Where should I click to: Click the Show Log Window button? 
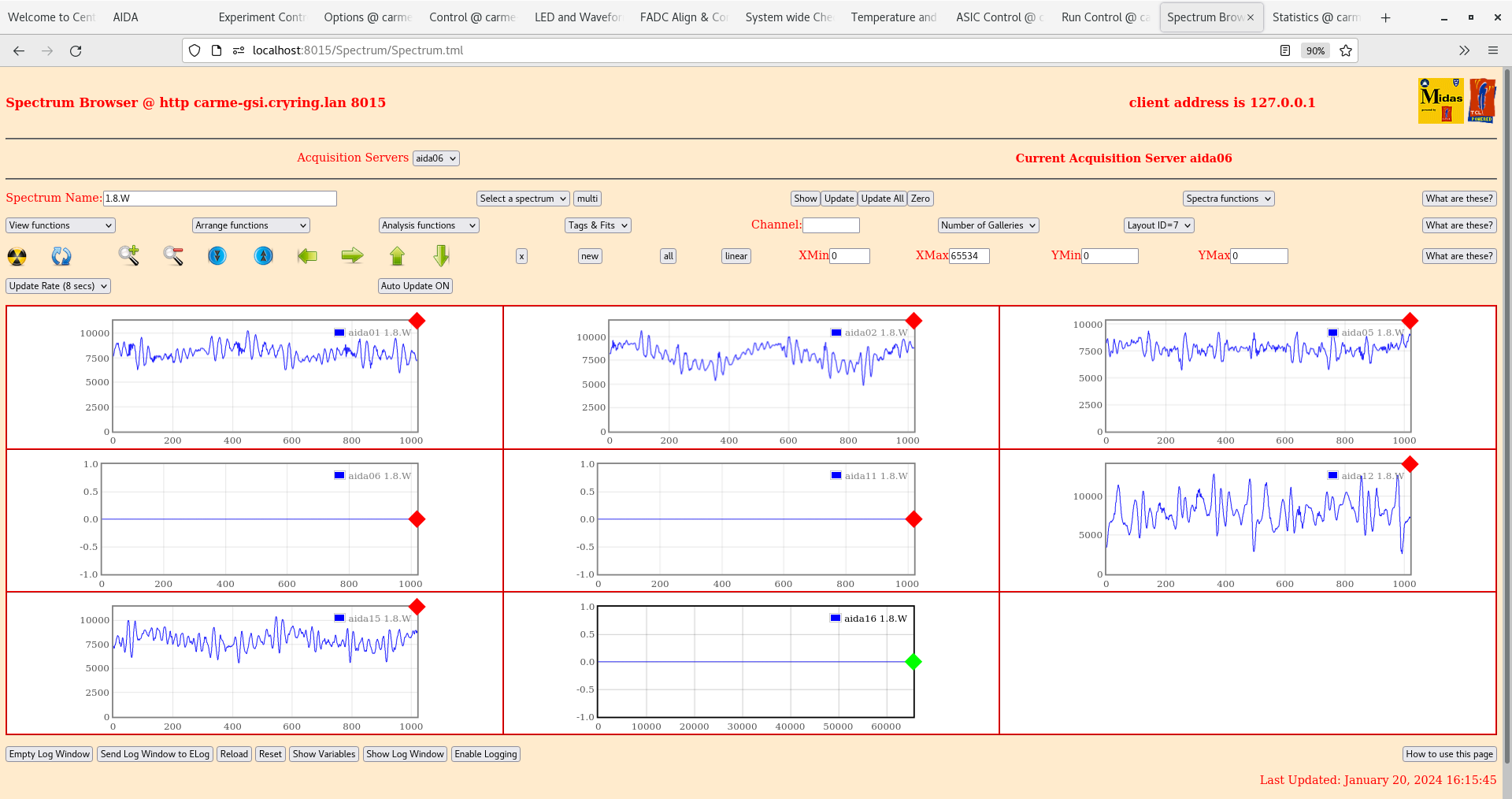click(x=405, y=754)
